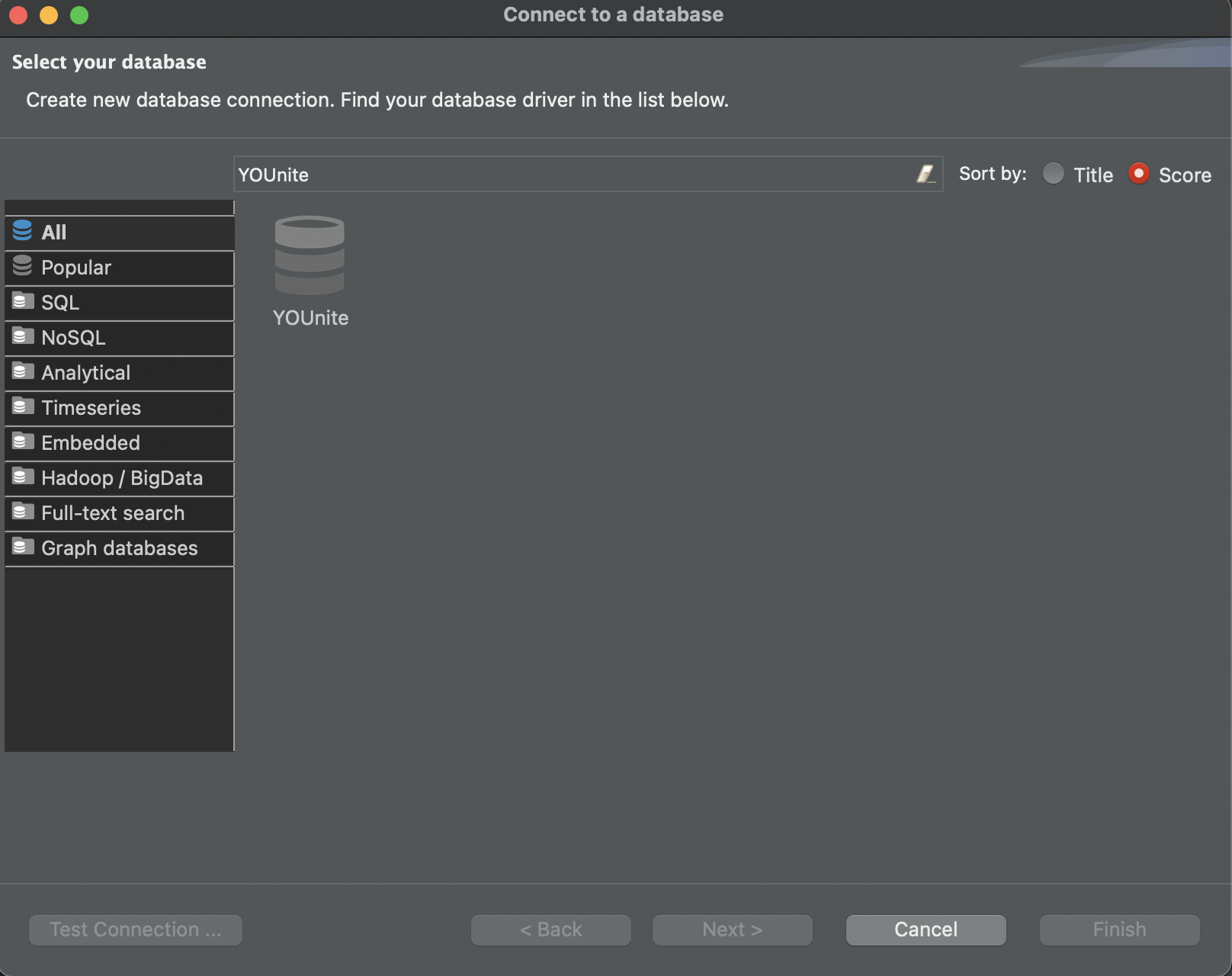Screen dimensions: 1232x976
Task: Focus the driver search field containing YOUnite
Action: point(572,175)
